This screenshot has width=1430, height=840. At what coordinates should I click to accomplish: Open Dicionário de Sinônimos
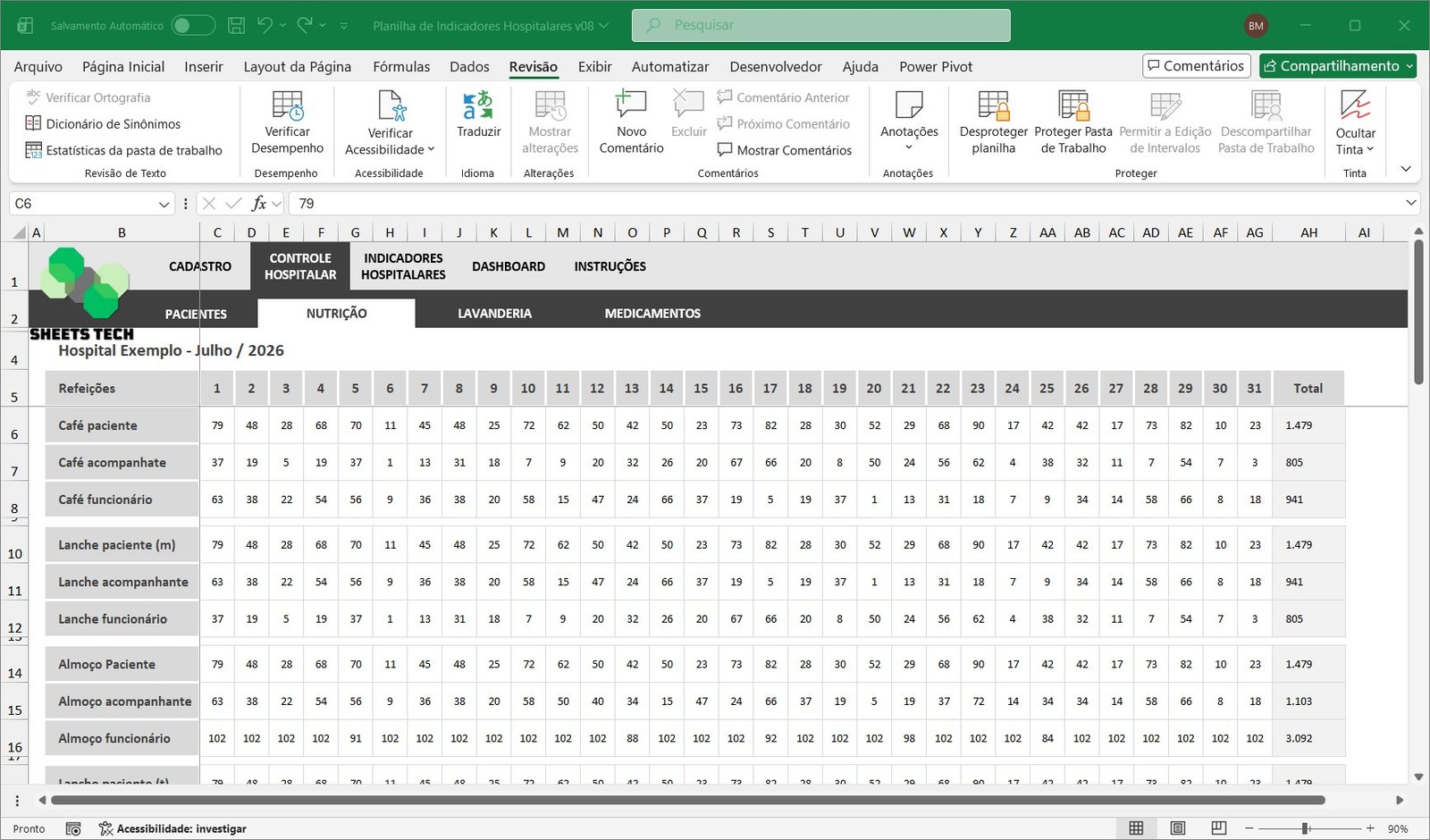click(x=113, y=124)
